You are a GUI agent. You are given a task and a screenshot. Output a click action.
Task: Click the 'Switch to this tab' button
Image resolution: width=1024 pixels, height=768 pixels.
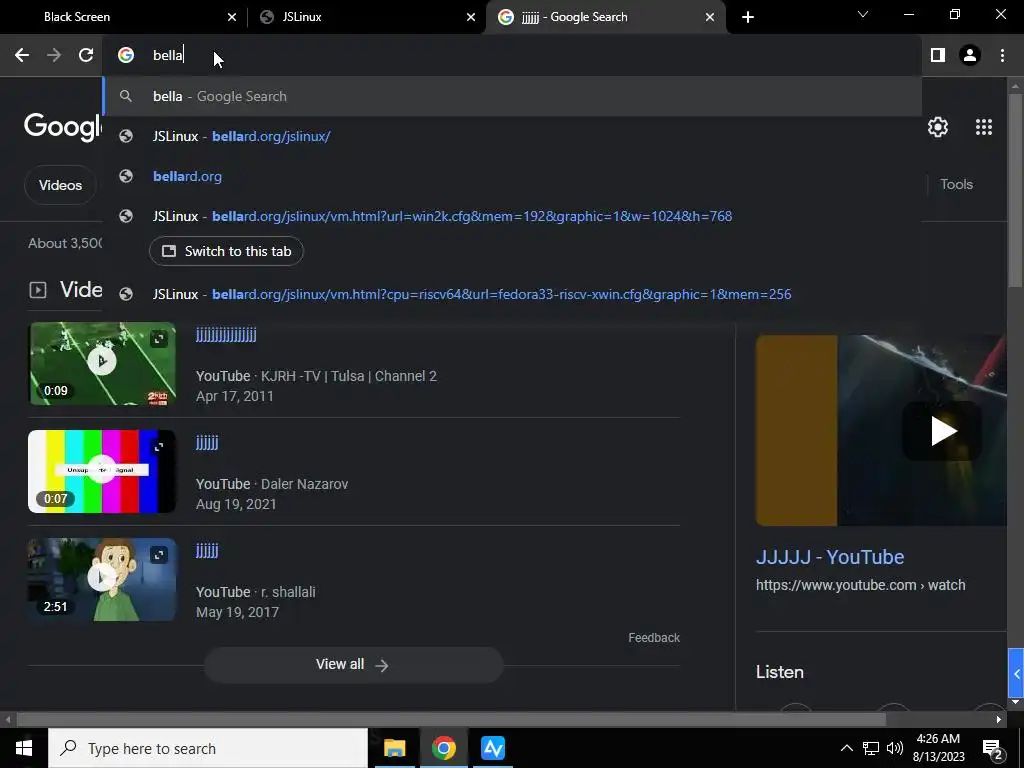[226, 251]
